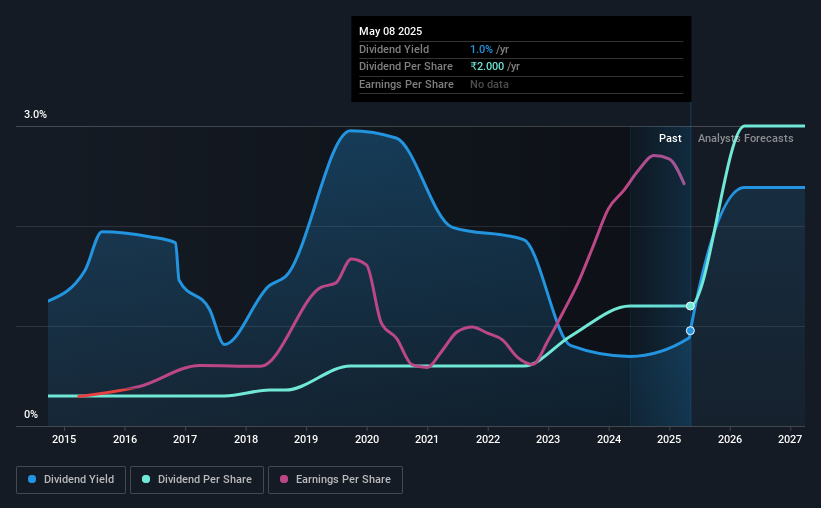This screenshot has height=508, width=821.
Task: Click the 2024 x-axis label
Action: pyautogui.click(x=609, y=439)
